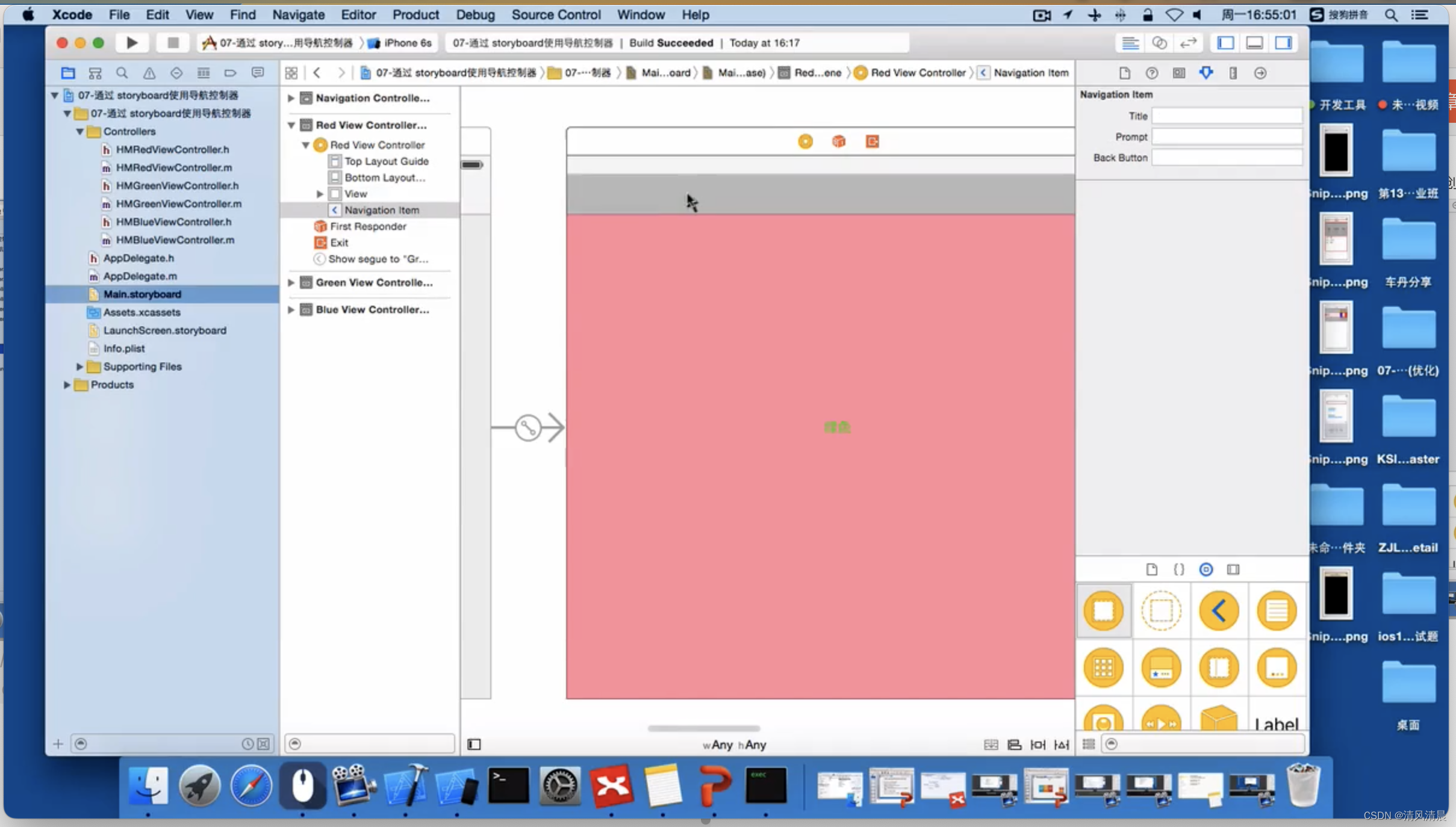Click the Document Outline toggle icon

474,744
